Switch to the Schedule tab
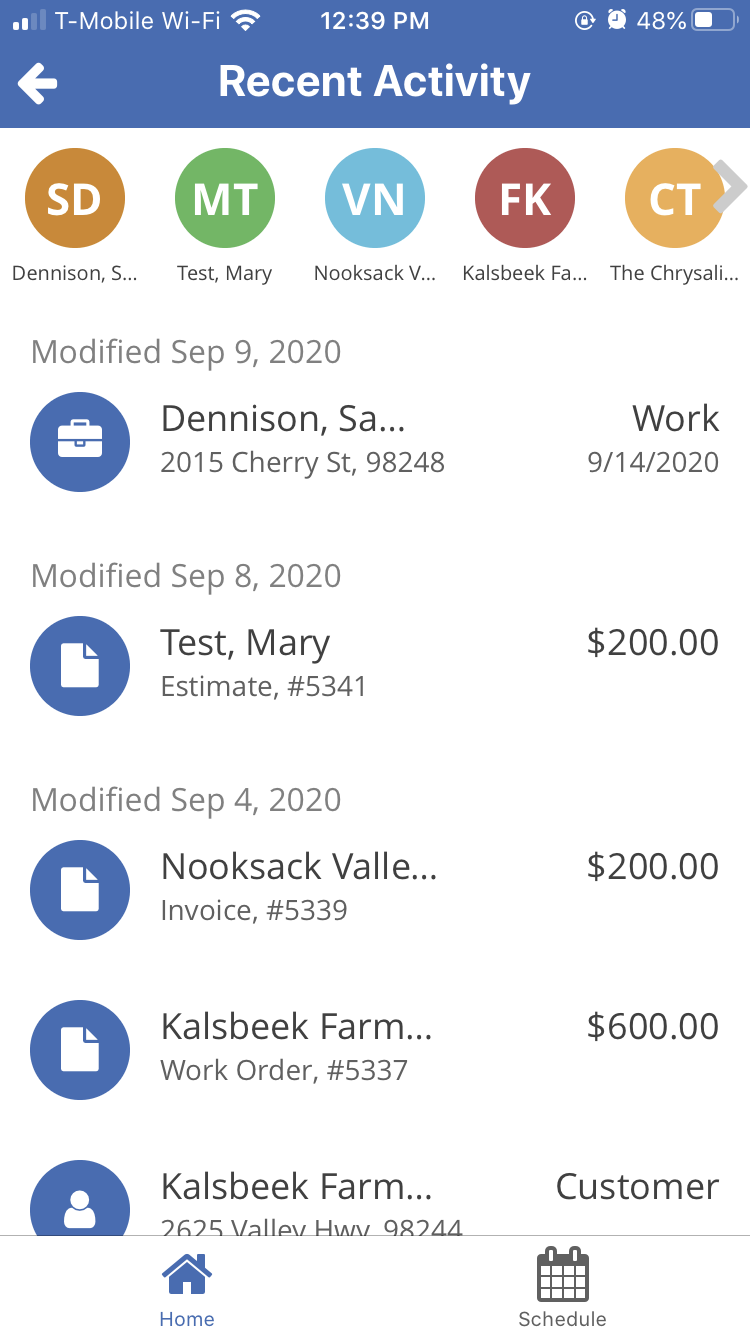The height and width of the screenshot is (1334, 750). click(x=562, y=1289)
